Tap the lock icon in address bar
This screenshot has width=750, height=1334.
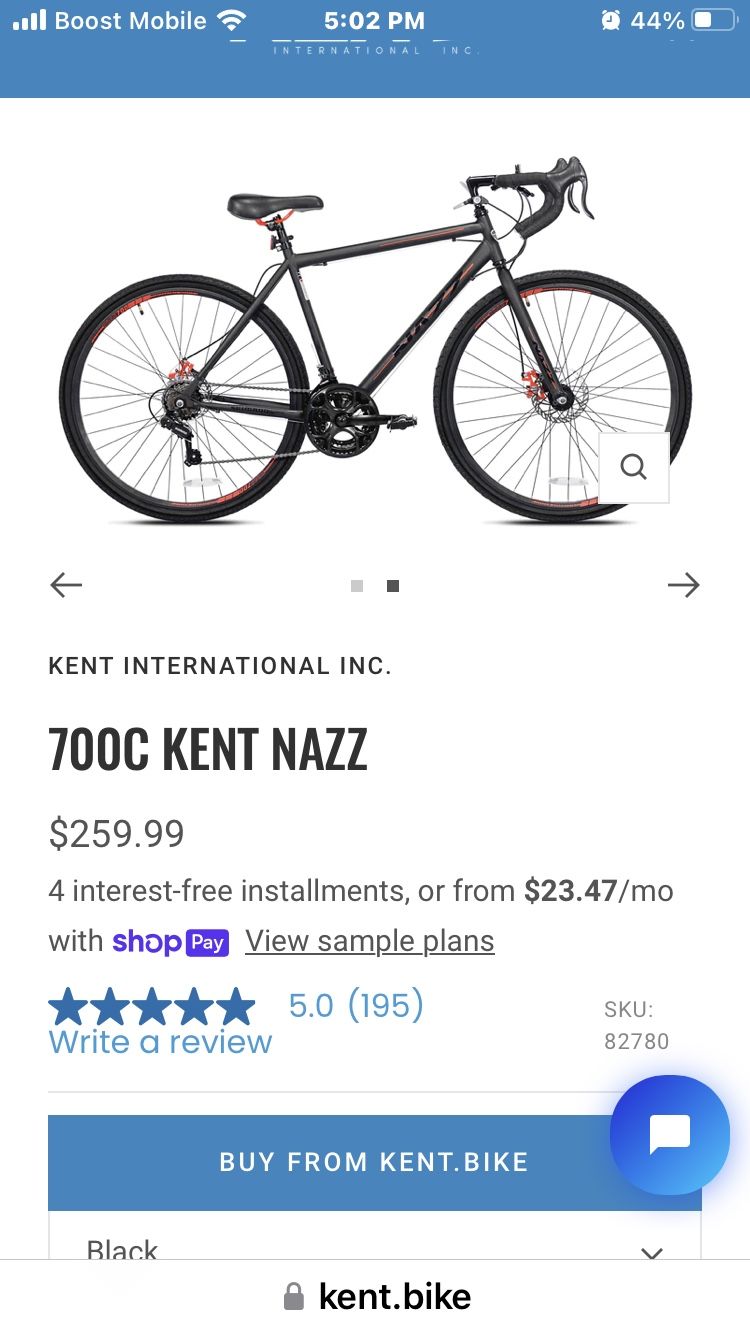coord(293,1298)
